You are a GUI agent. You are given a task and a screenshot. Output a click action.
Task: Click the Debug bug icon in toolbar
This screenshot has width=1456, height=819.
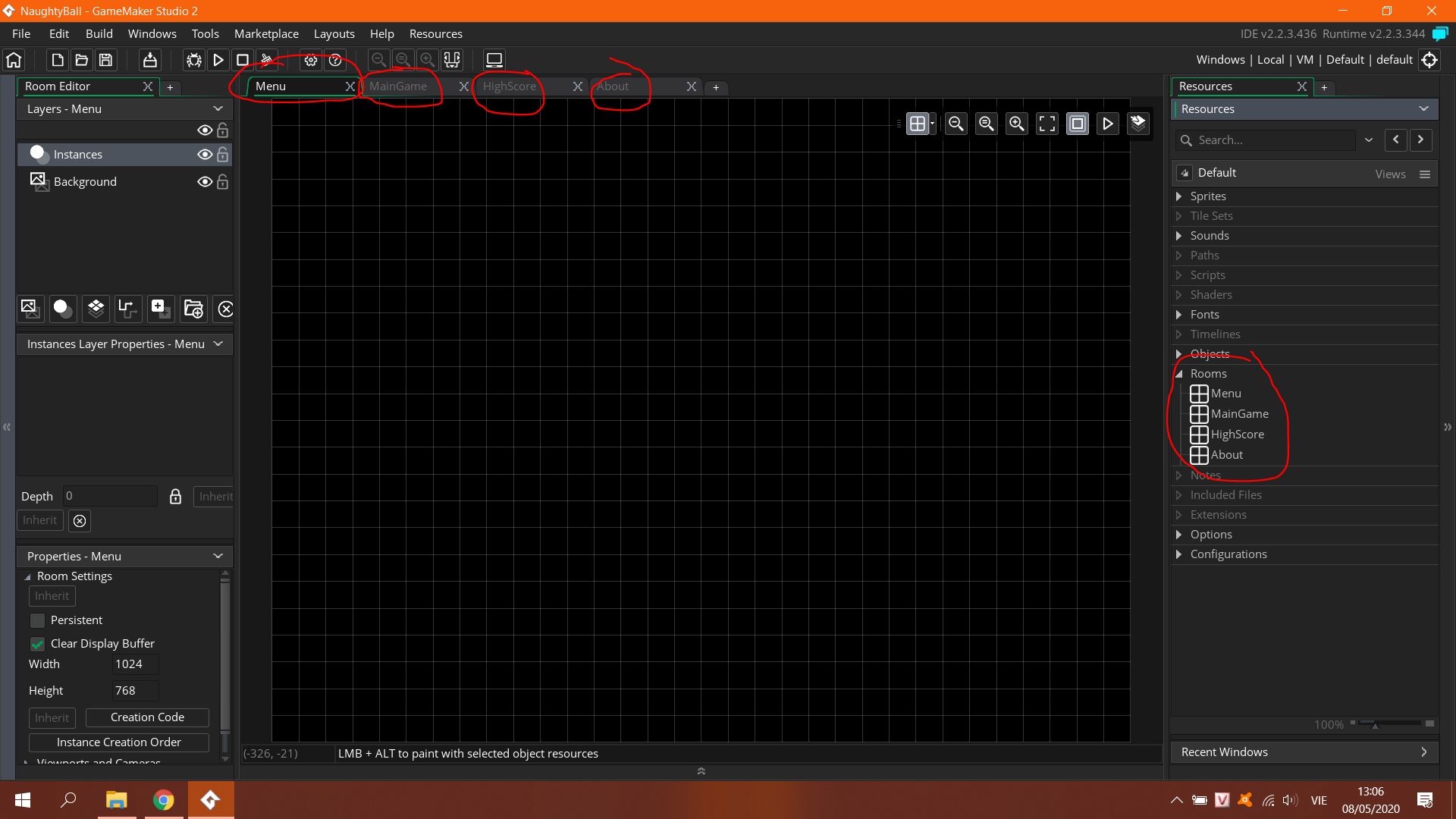click(x=194, y=60)
